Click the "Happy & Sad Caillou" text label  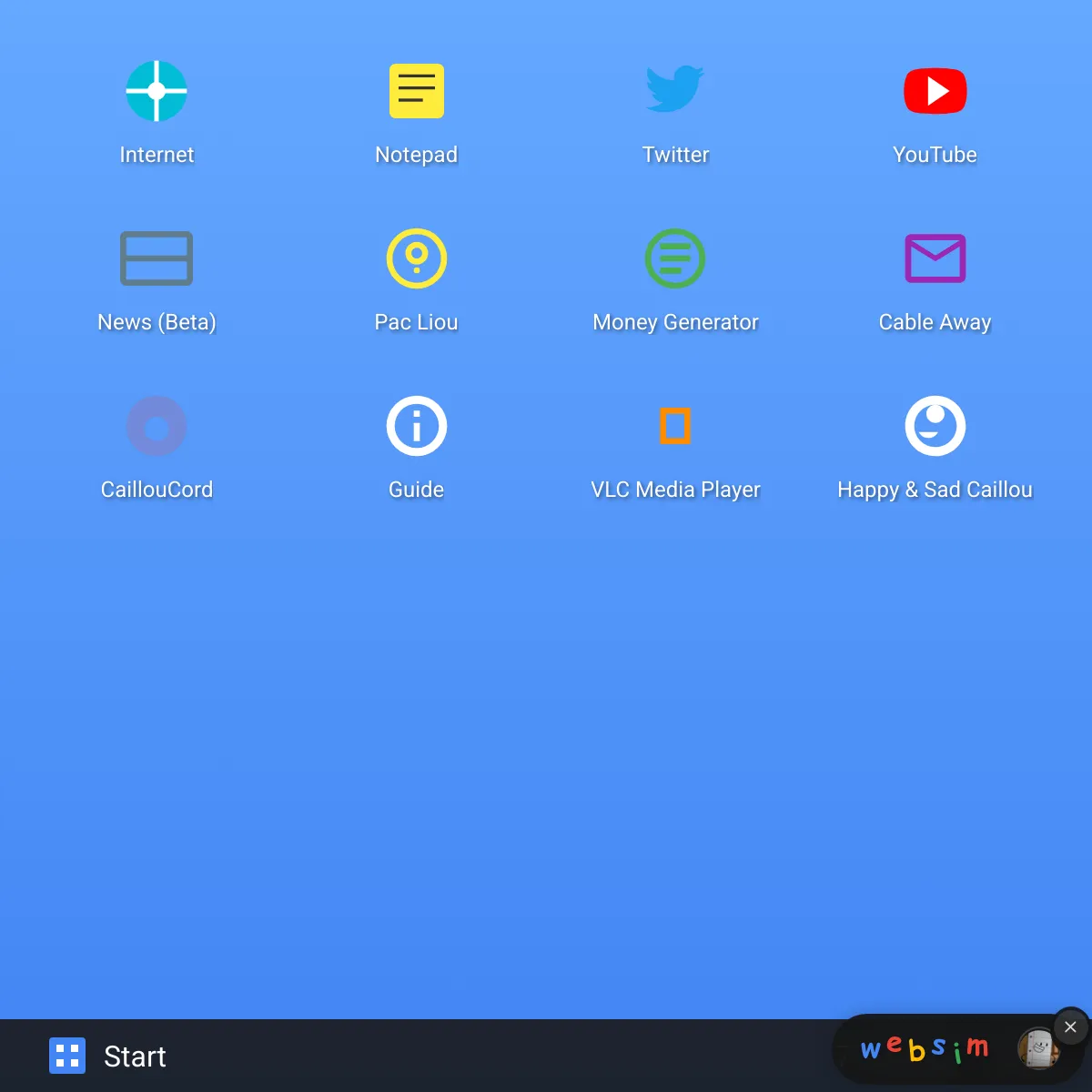tap(935, 490)
